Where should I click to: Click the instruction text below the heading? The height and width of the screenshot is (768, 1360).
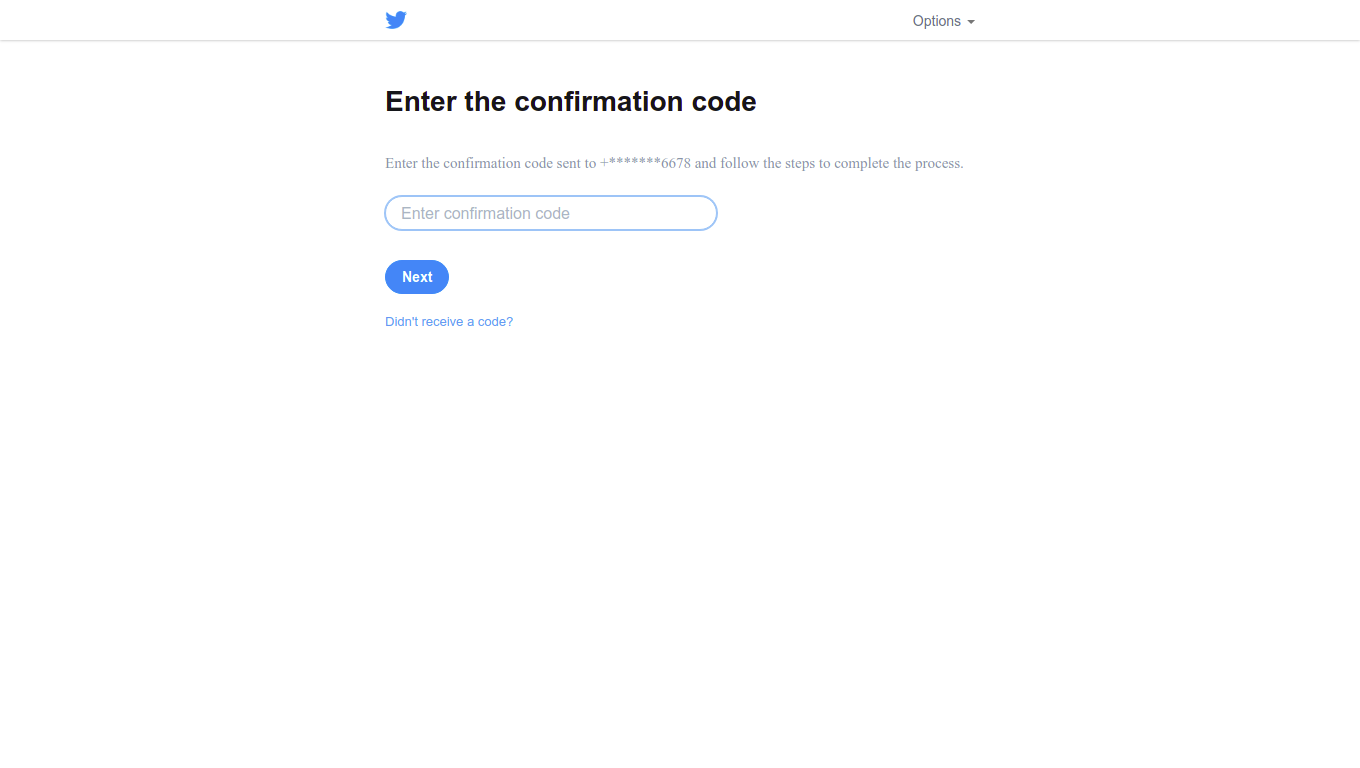click(x=674, y=163)
